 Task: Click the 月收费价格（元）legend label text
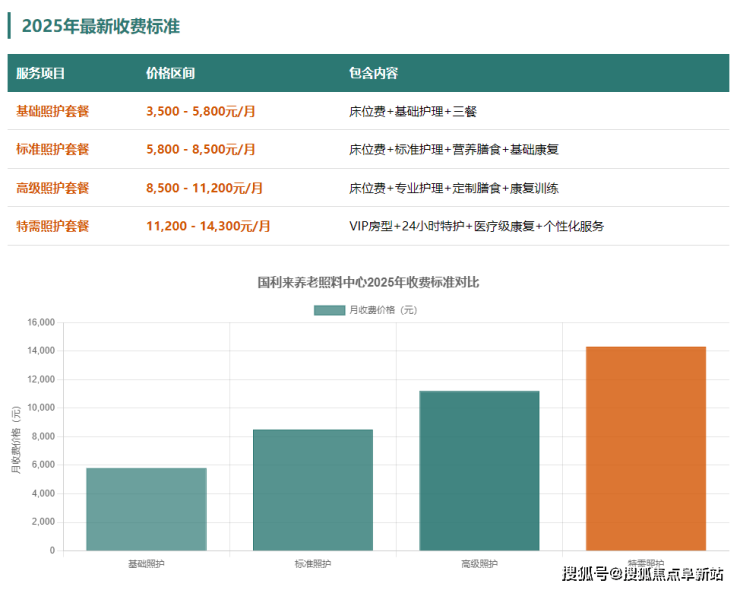[383, 310]
